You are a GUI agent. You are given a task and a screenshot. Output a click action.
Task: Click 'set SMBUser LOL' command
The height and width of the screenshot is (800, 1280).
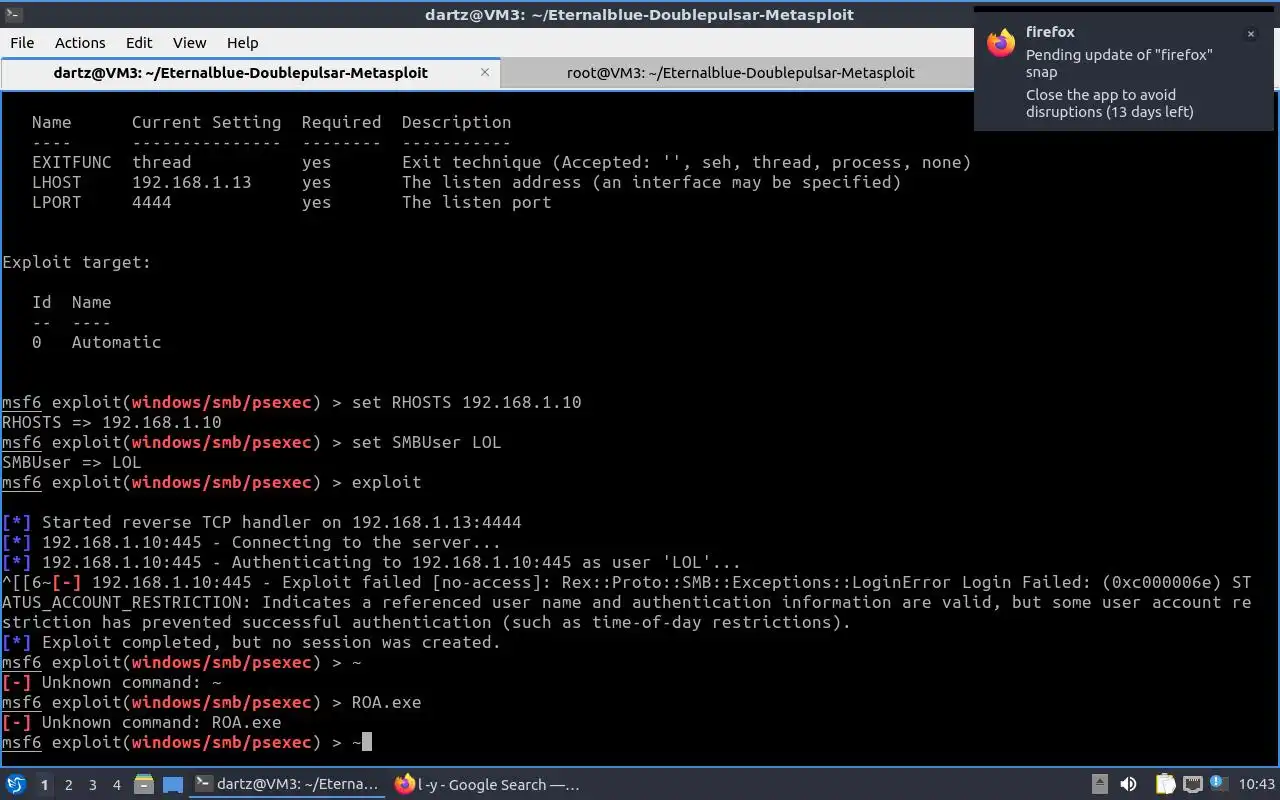pos(427,442)
